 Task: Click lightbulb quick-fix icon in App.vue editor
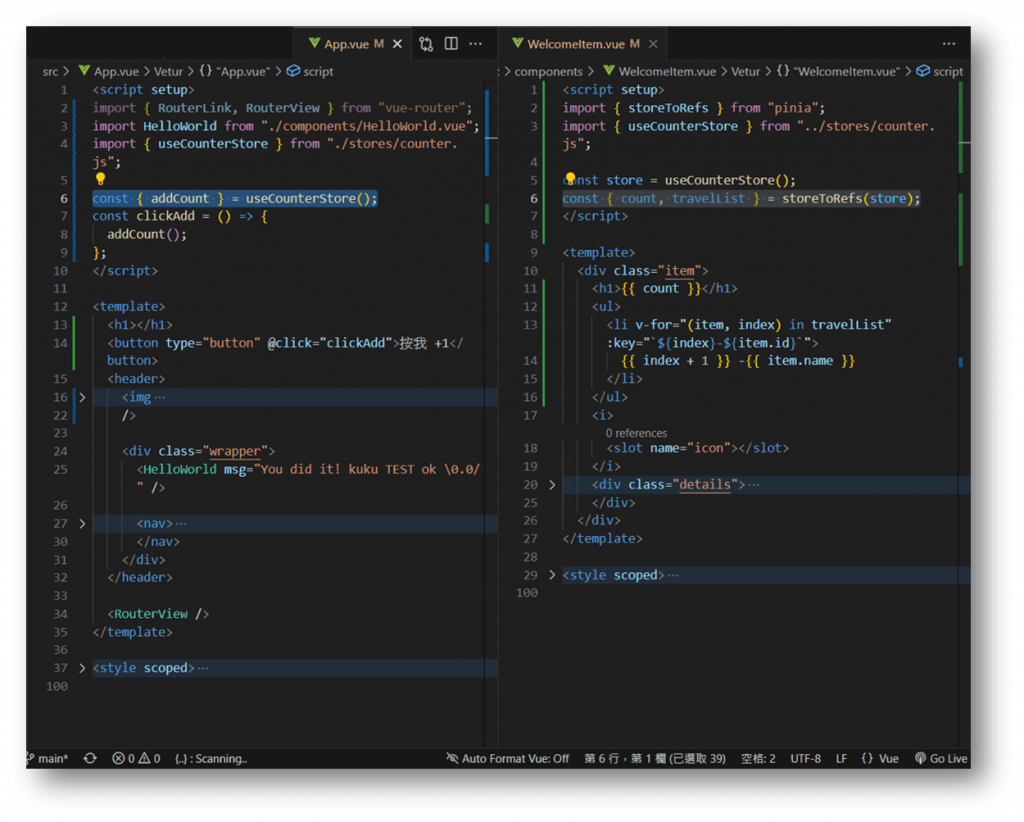(x=100, y=178)
